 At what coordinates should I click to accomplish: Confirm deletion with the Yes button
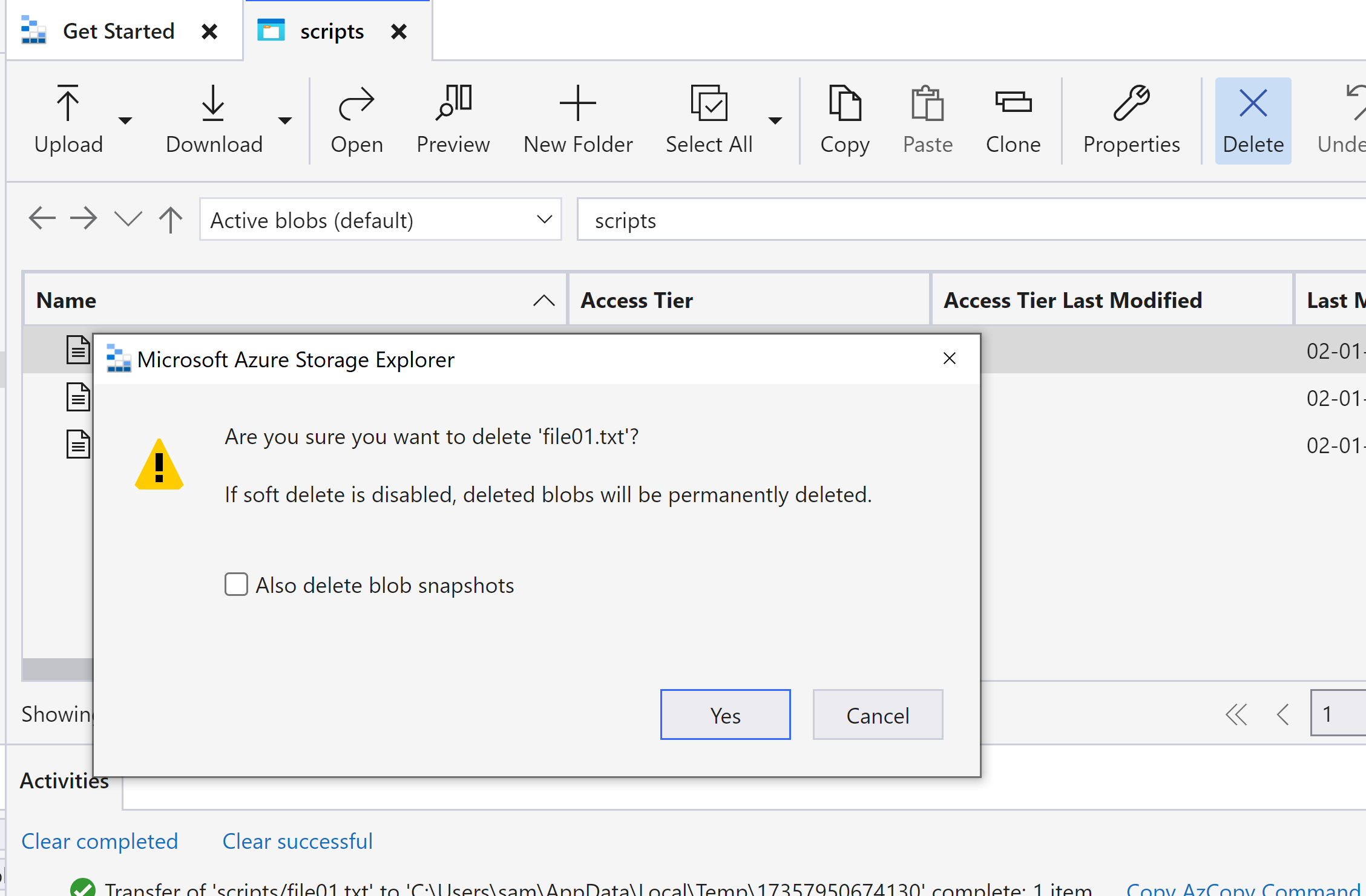click(725, 715)
